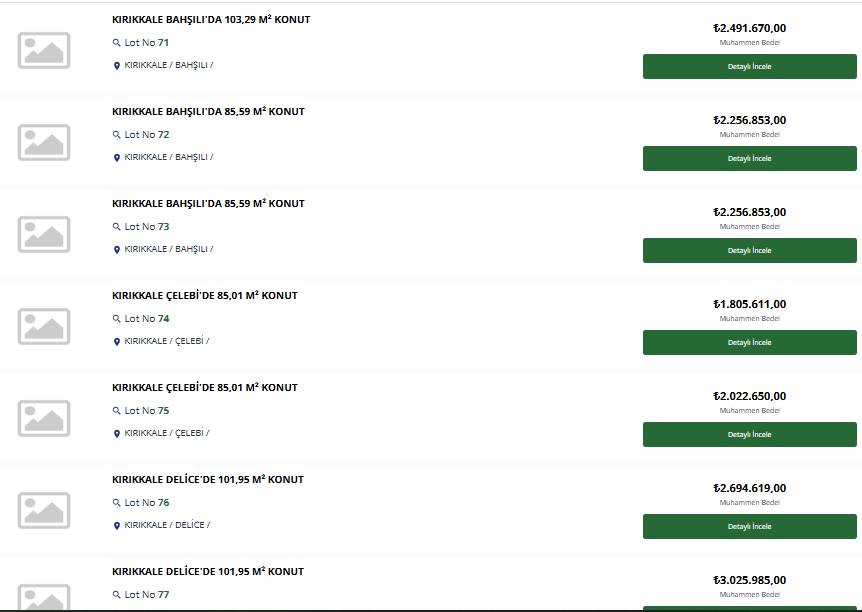Open the placeholder thumbnail of Lot 76
The height and width of the screenshot is (612, 862).
[x=44, y=510]
